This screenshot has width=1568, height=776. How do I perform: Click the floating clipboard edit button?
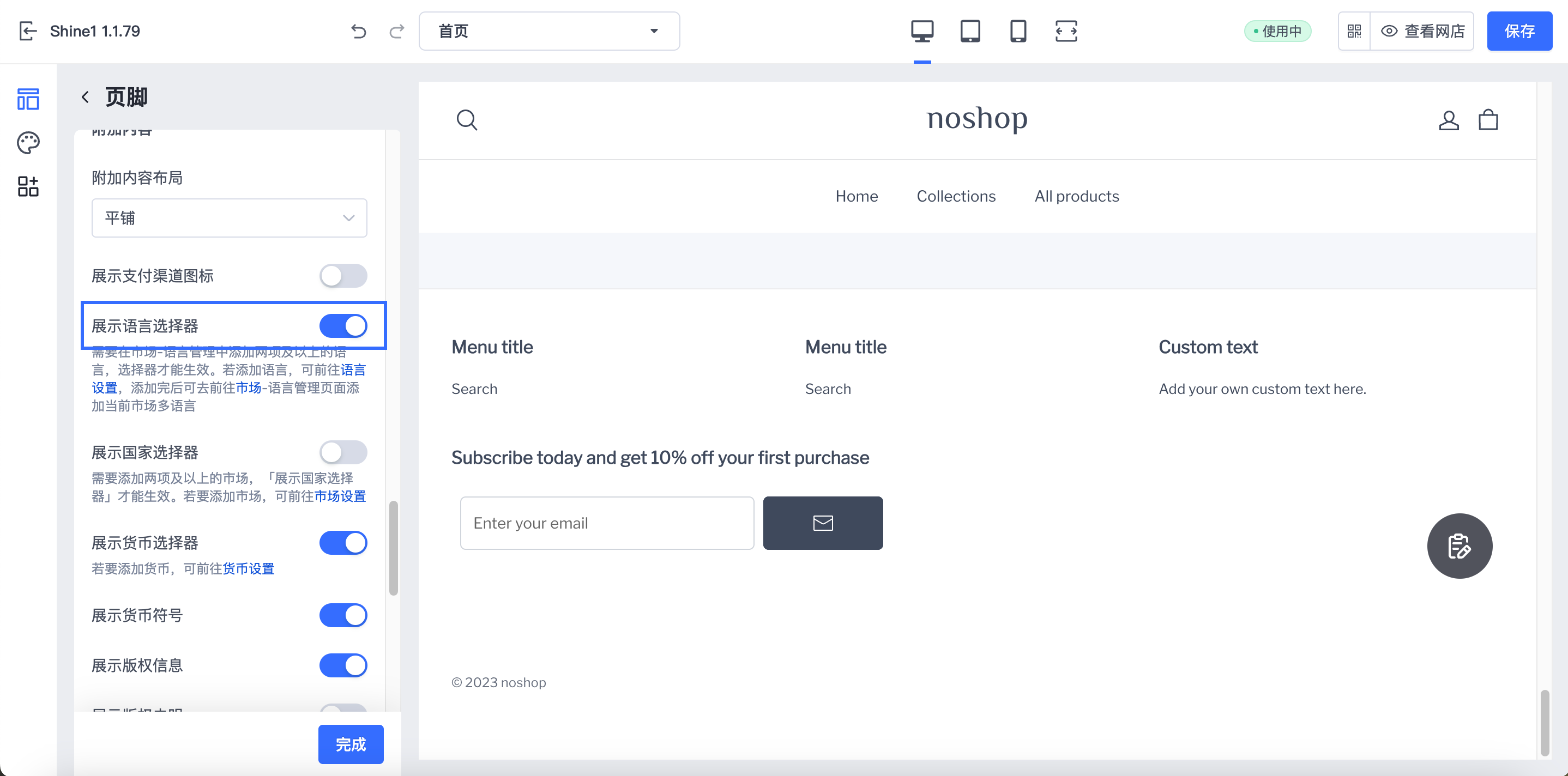click(x=1459, y=546)
